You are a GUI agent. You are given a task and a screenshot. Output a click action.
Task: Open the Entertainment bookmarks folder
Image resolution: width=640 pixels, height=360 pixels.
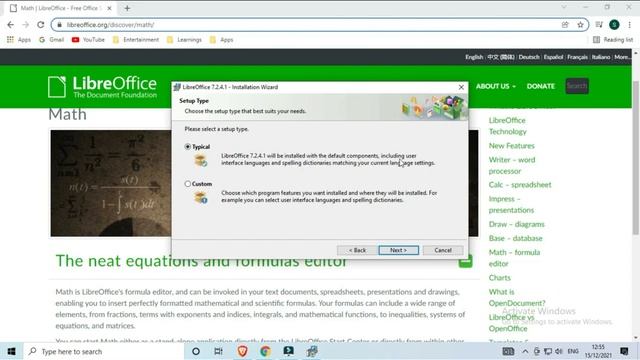coord(136,40)
